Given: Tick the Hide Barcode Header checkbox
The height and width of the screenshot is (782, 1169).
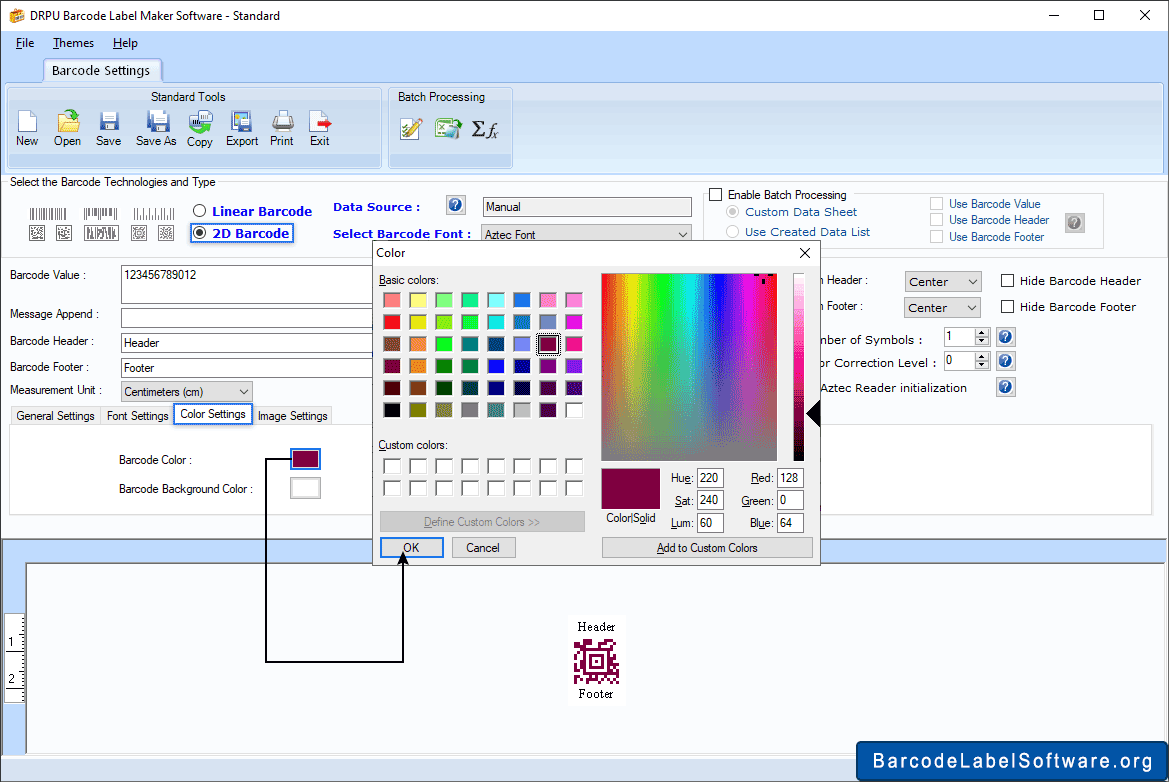Looking at the screenshot, I should pyautogui.click(x=1007, y=281).
